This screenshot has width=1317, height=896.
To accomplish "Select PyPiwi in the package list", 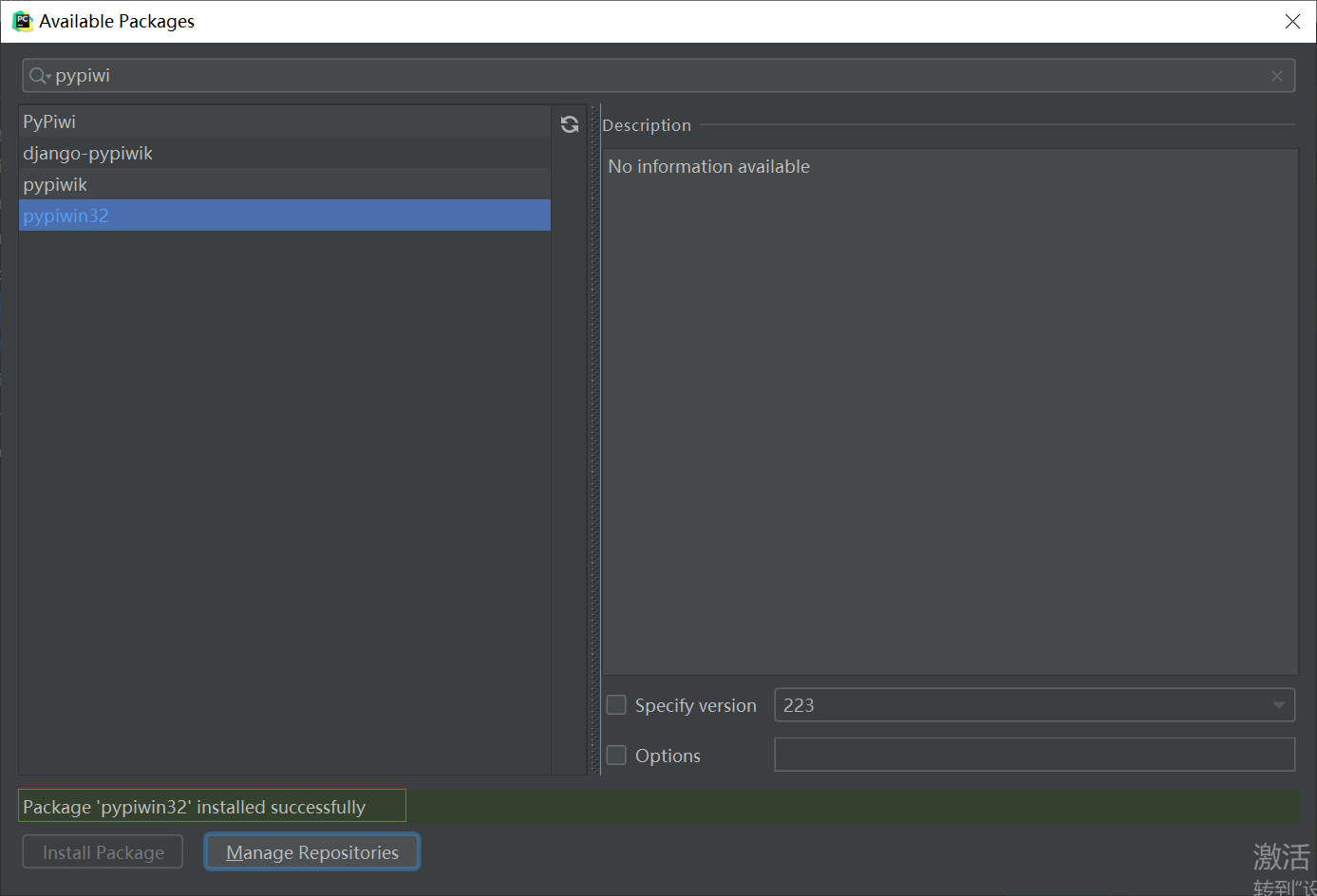I will 285,121.
